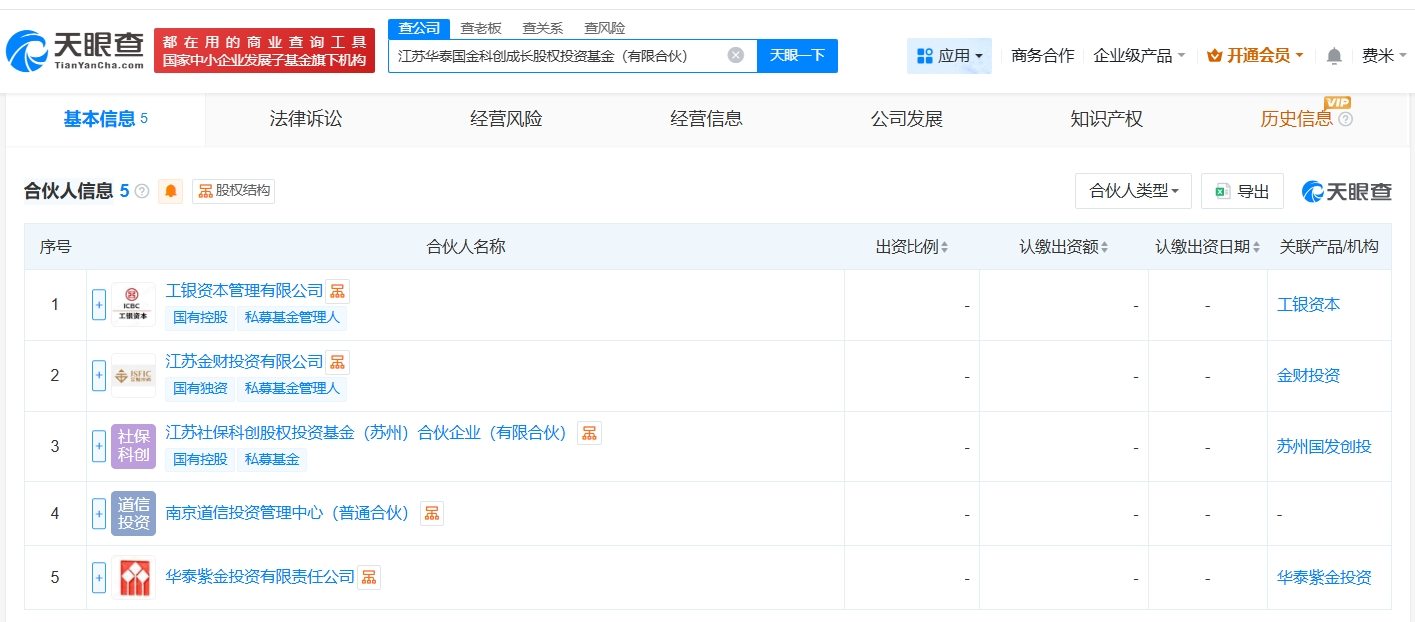Image resolution: width=1415 pixels, height=622 pixels.
Task: Click the orange alert bell beside 合伙人信息
Action: coord(171,191)
